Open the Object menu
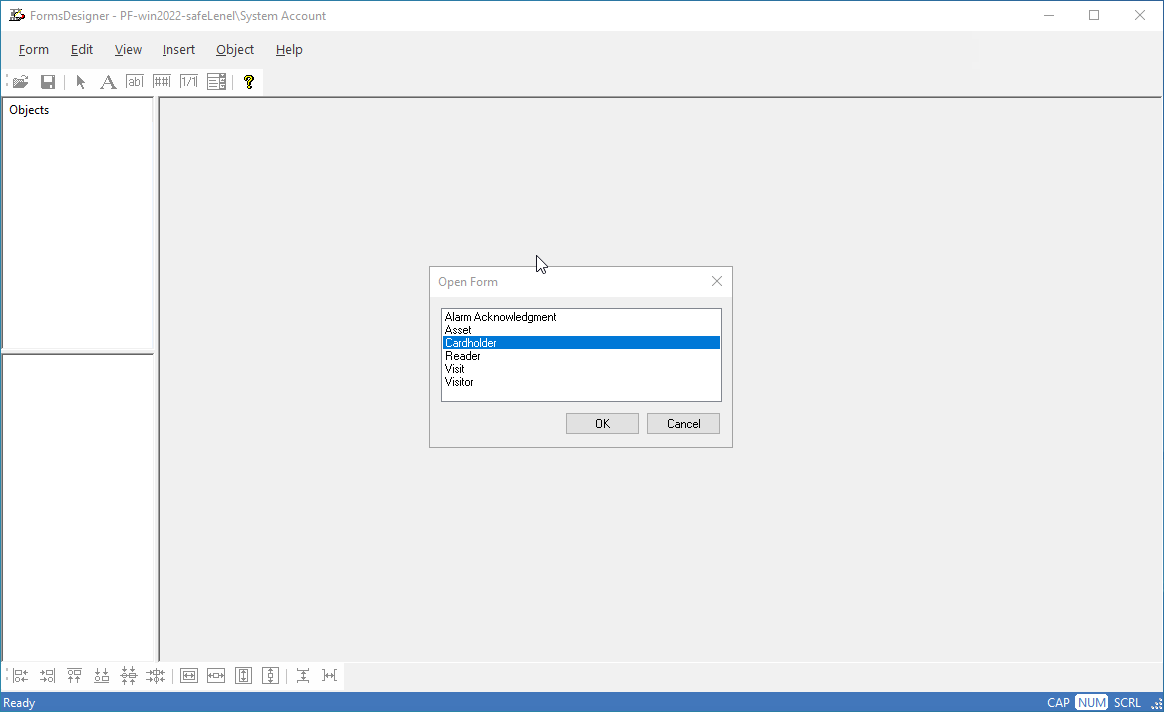 tap(235, 50)
